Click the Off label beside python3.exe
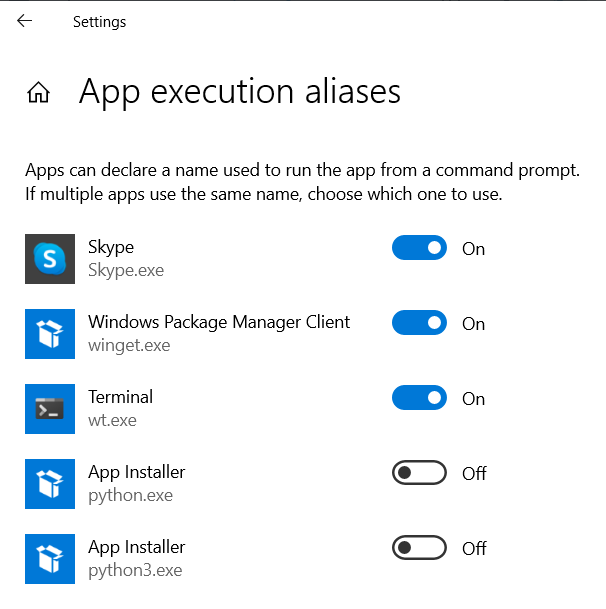The width and height of the screenshot is (606, 609). point(474,549)
